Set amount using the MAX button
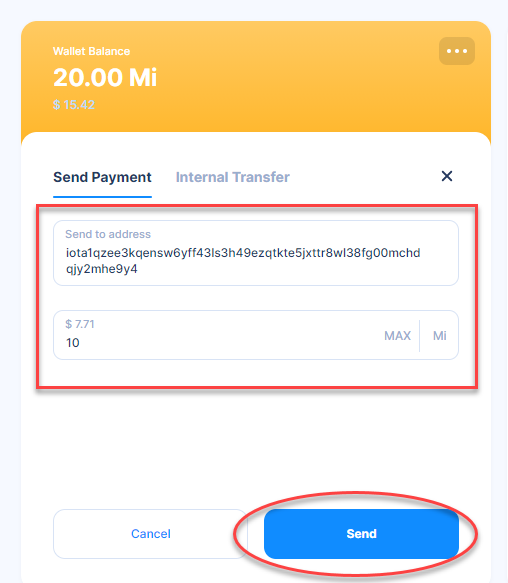This screenshot has height=583, width=508. click(397, 336)
